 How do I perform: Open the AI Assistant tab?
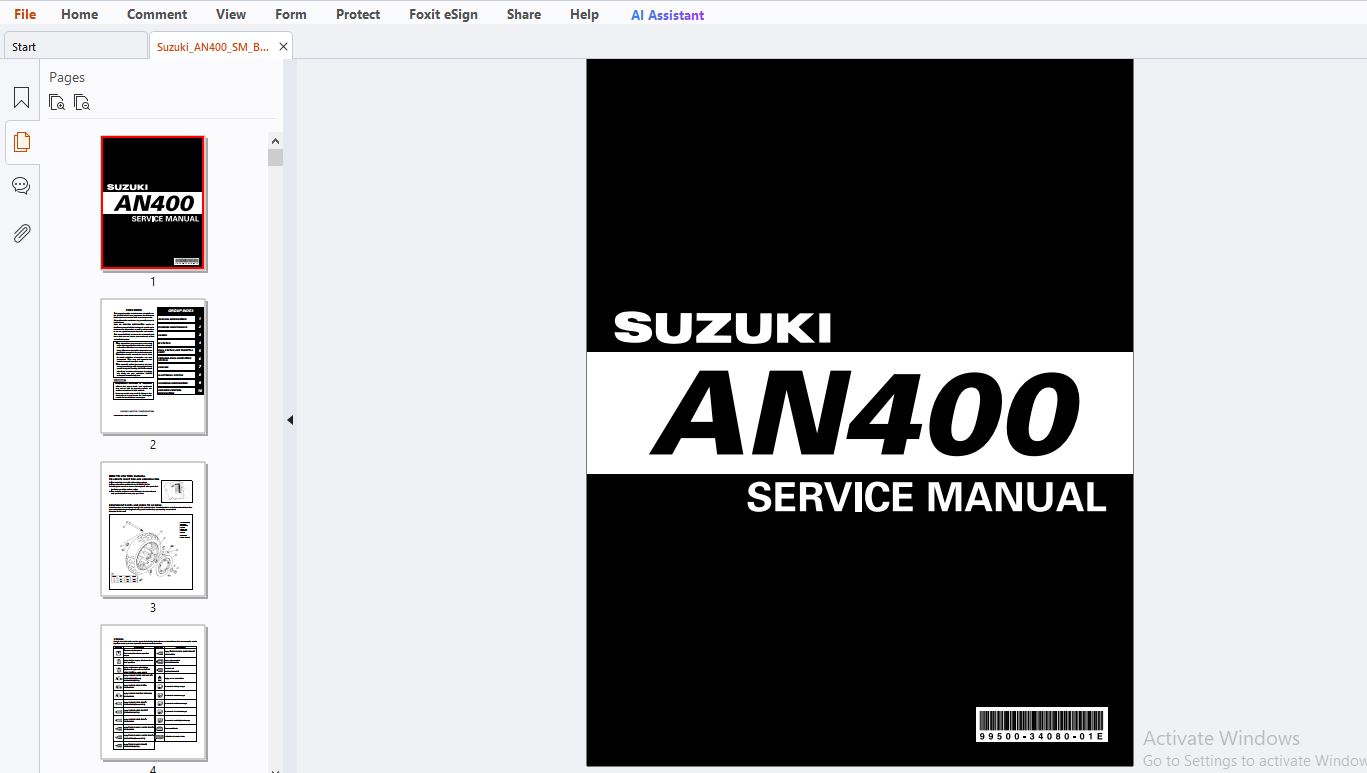(x=667, y=15)
